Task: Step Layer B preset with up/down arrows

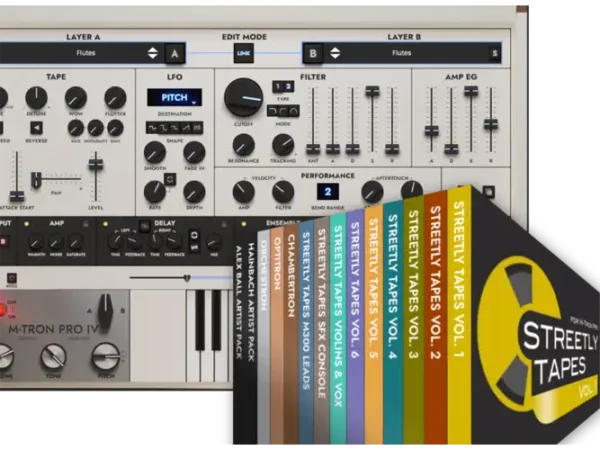Action: click(x=335, y=53)
